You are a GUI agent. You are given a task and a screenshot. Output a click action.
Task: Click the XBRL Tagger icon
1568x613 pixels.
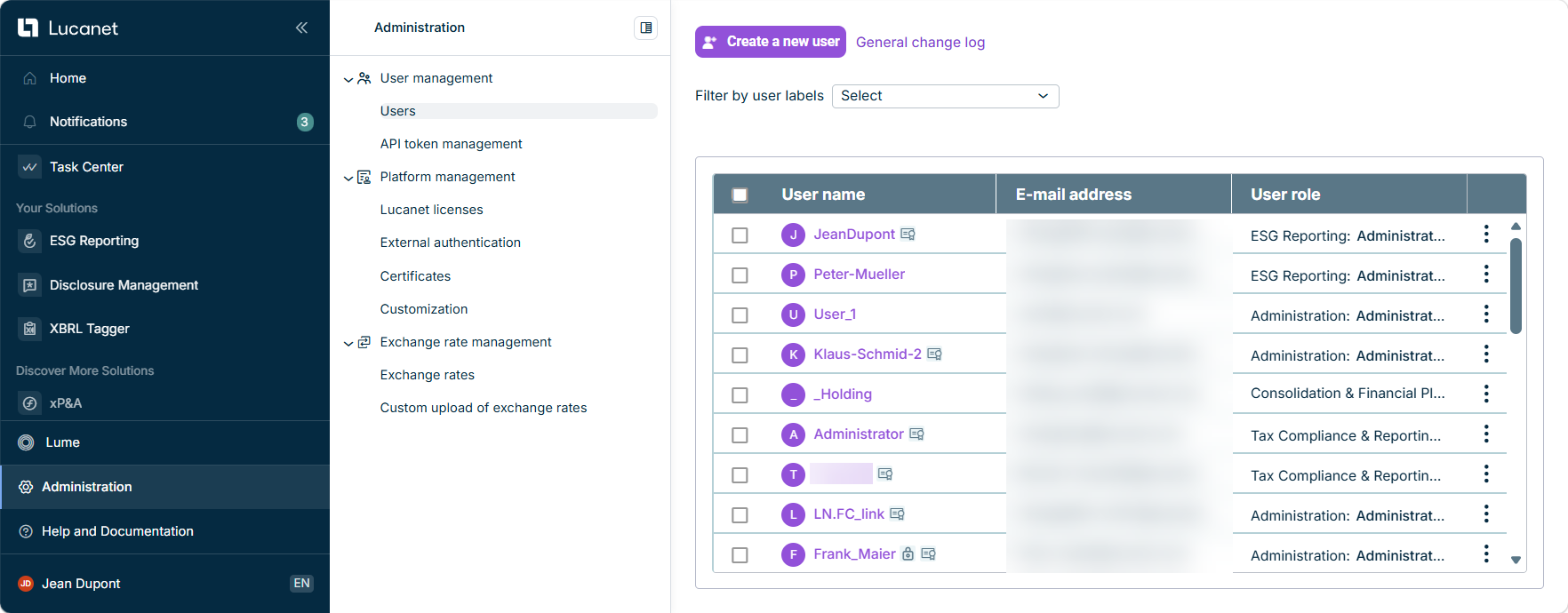pyautogui.click(x=30, y=329)
